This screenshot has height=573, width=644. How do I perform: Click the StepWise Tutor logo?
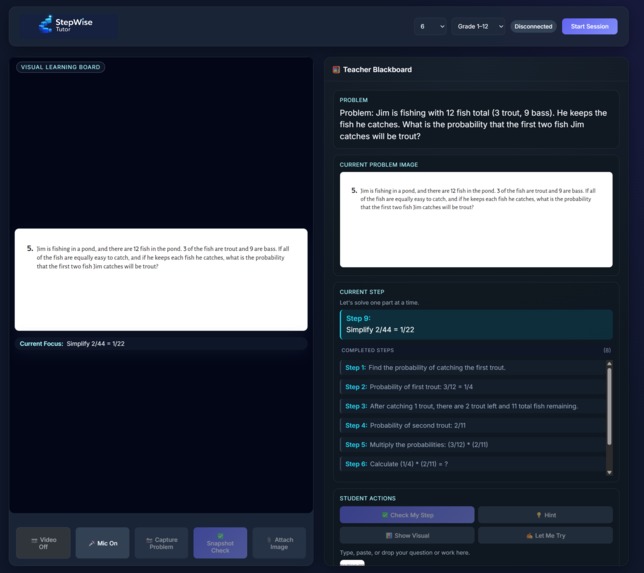[x=66, y=25]
